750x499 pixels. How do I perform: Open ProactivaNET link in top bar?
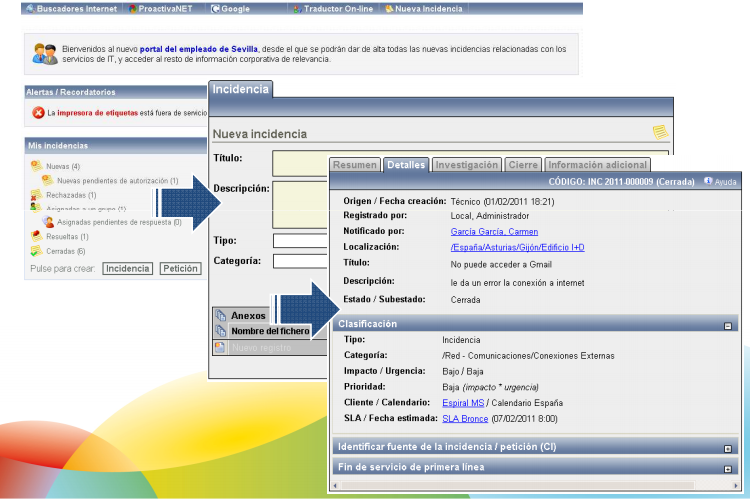point(165,9)
